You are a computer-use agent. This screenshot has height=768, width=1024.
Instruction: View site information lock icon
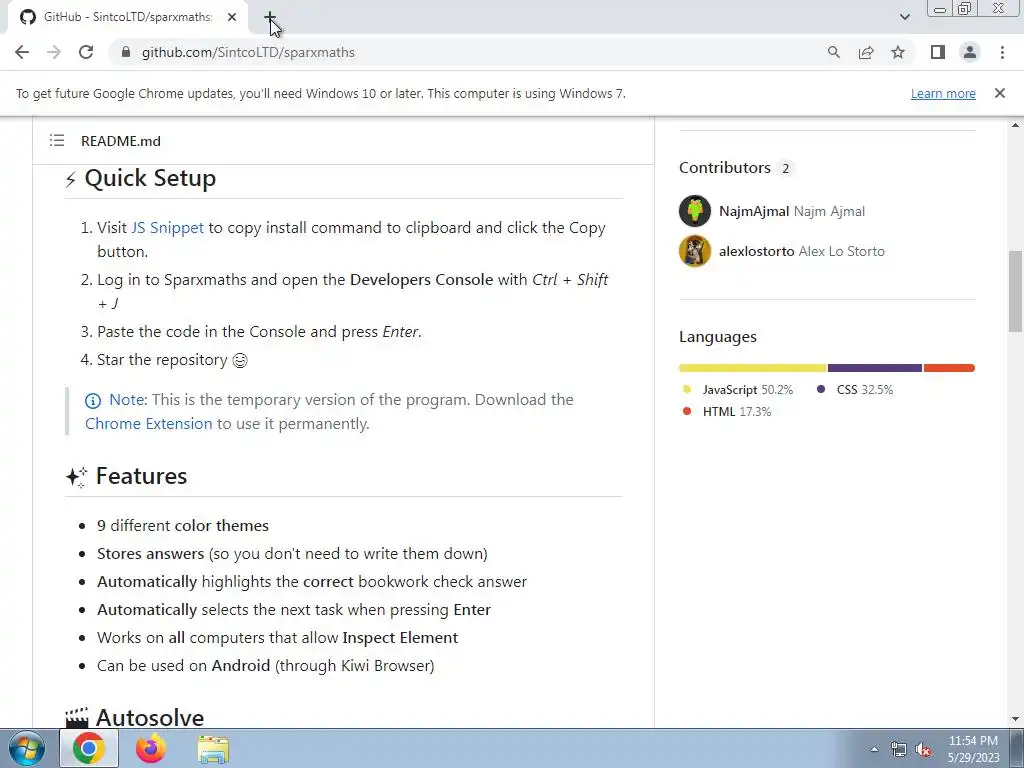[126, 52]
